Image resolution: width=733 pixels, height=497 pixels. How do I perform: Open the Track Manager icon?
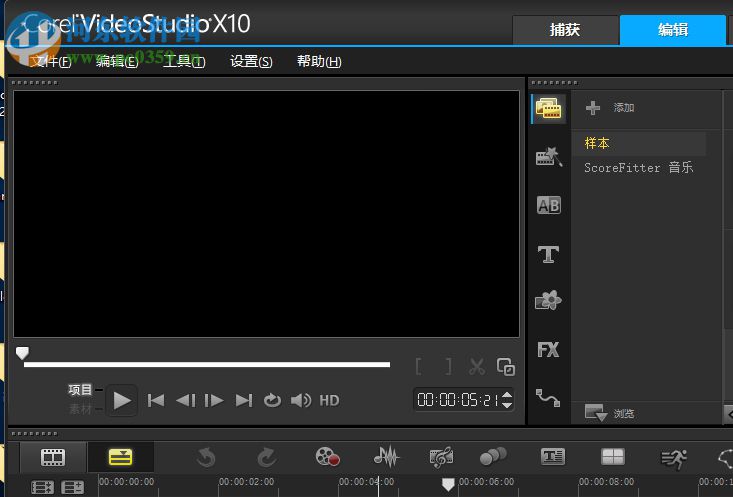72,487
